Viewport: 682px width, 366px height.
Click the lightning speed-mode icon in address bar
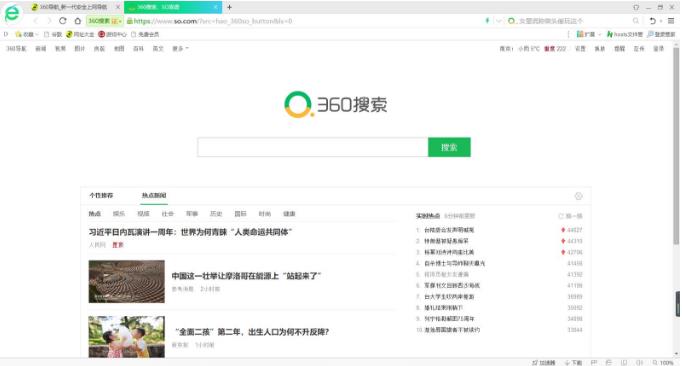[487, 20]
